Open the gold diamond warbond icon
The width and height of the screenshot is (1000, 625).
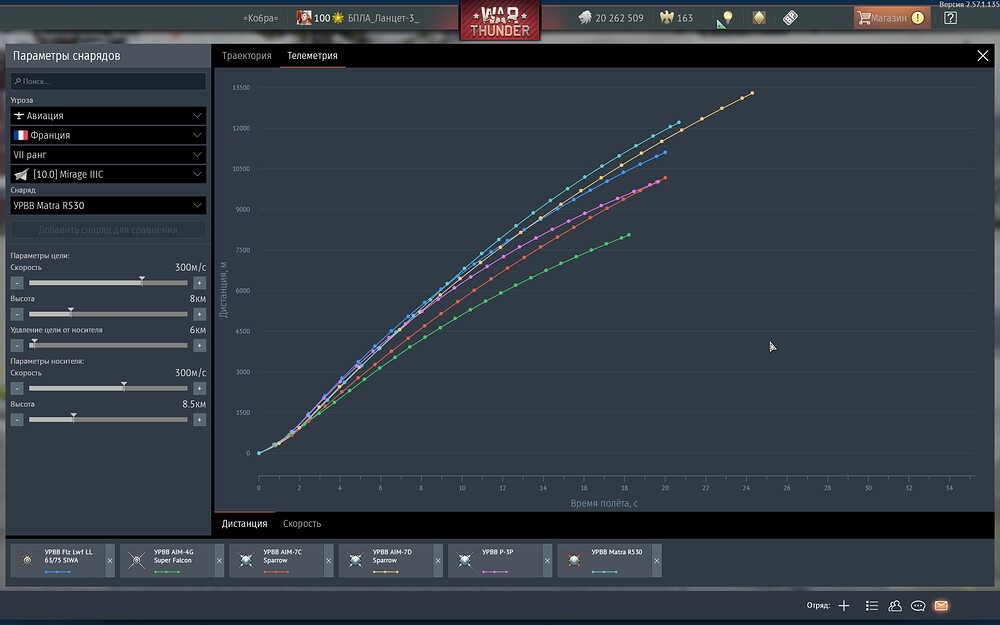[x=759, y=18]
